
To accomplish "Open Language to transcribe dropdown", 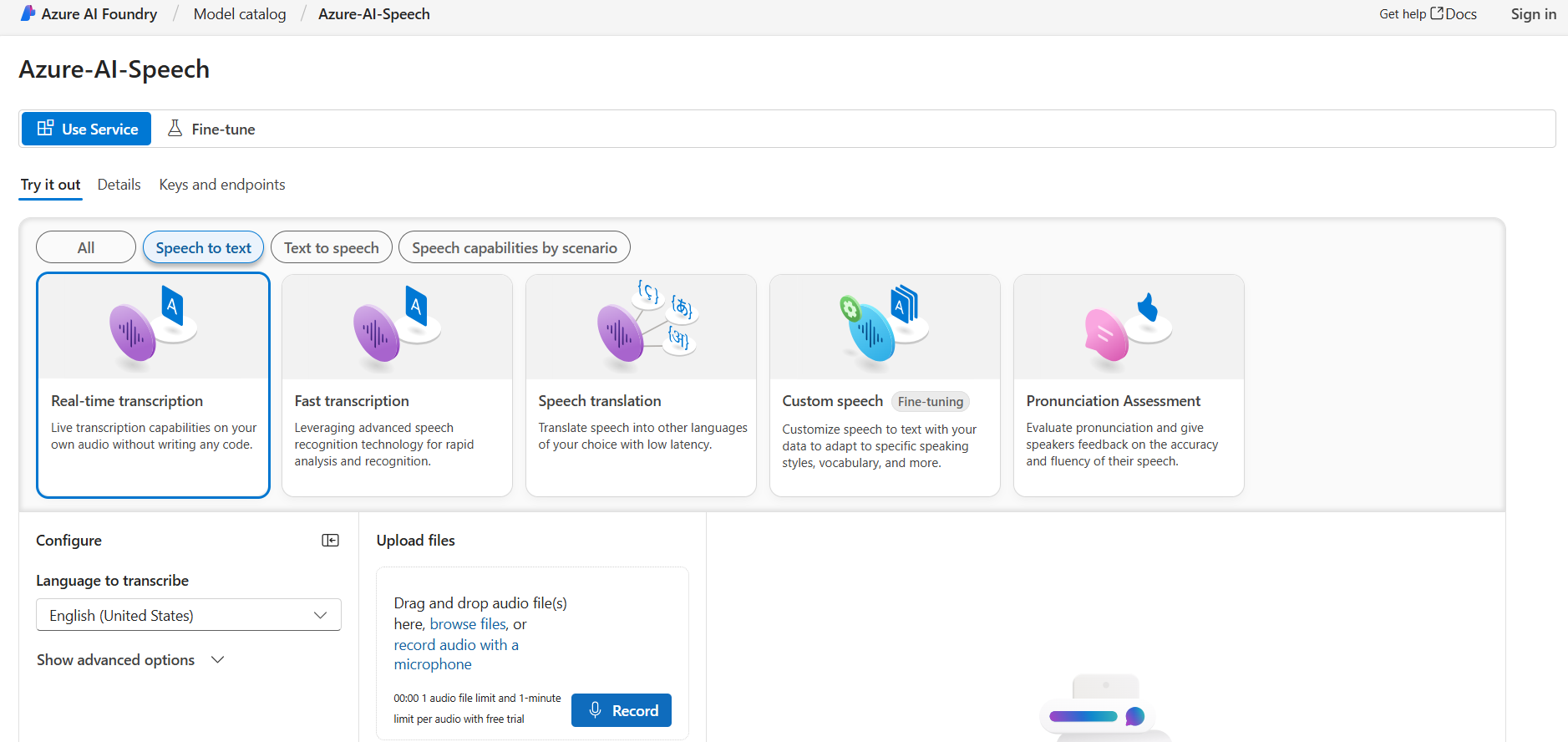I will coord(189,615).
